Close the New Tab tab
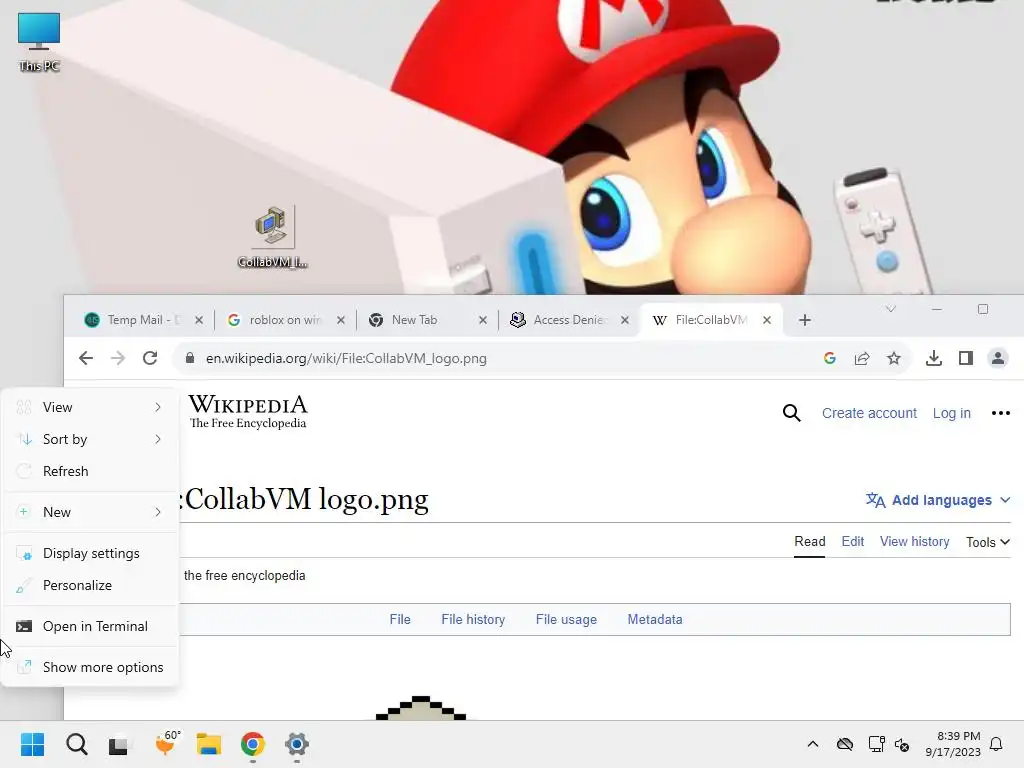This screenshot has width=1024, height=768. click(483, 320)
